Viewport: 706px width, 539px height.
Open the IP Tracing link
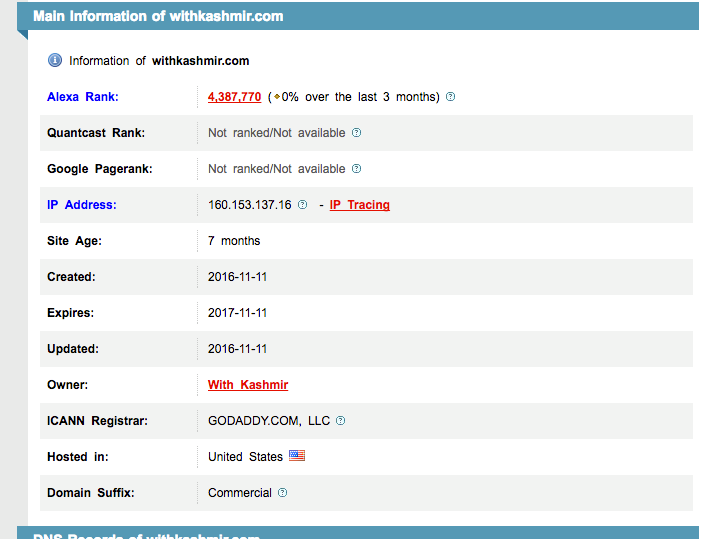pos(359,205)
